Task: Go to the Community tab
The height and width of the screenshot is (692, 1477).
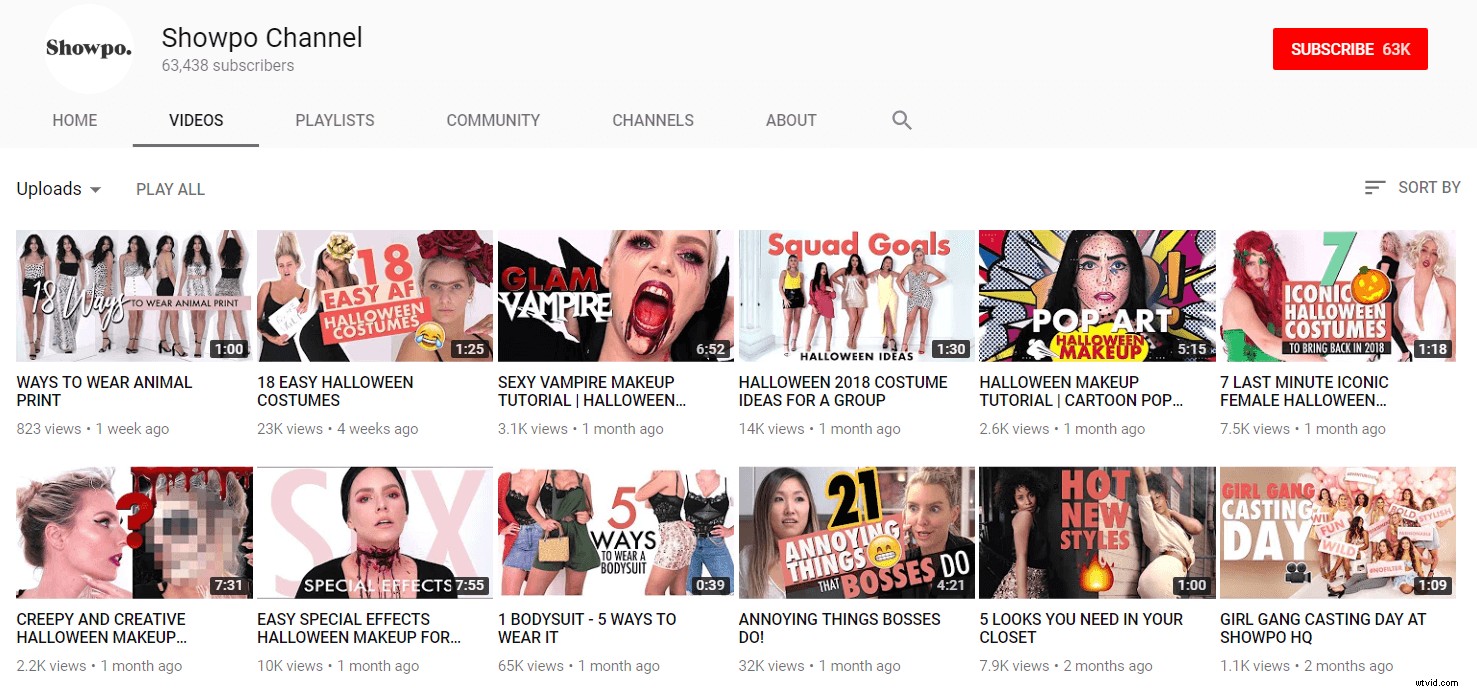Action: pyautogui.click(x=493, y=120)
